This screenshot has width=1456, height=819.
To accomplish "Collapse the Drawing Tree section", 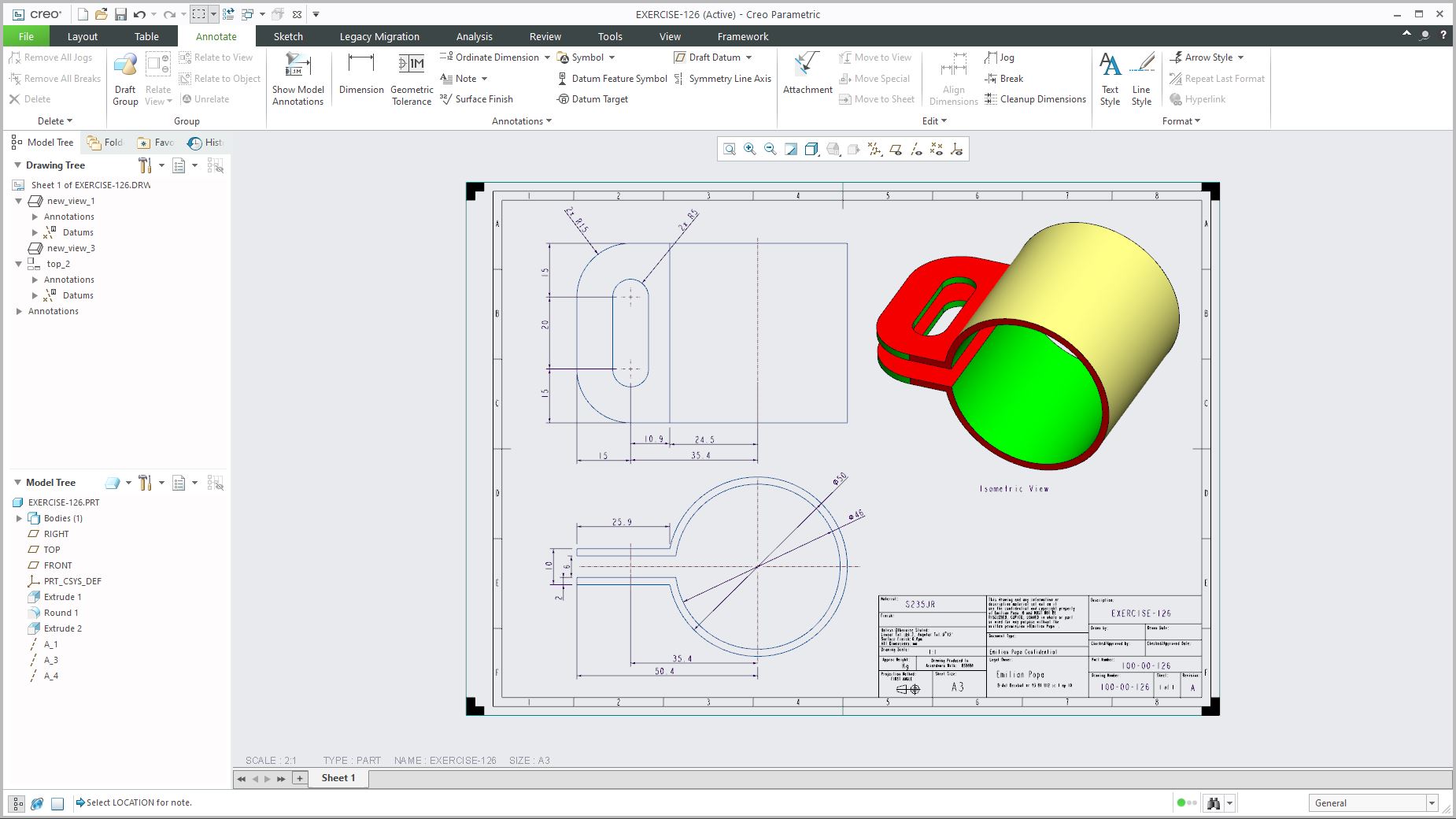I will 17,165.
